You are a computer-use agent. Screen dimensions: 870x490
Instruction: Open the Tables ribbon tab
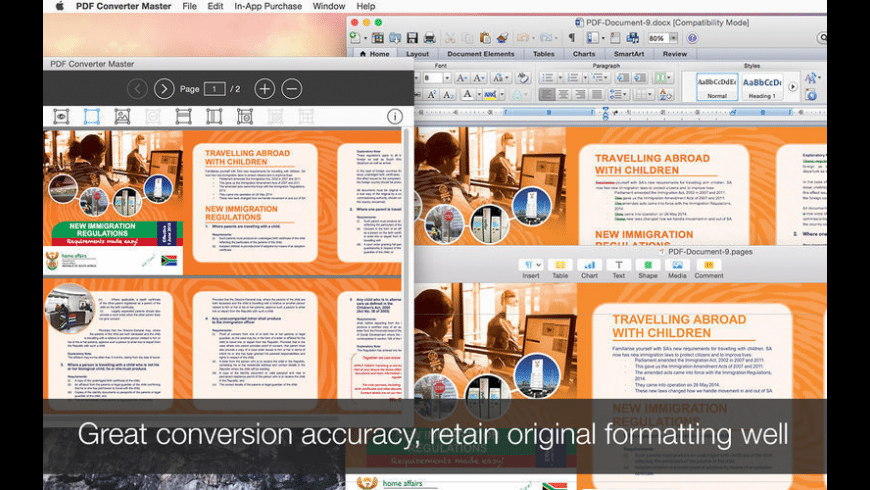(543, 54)
